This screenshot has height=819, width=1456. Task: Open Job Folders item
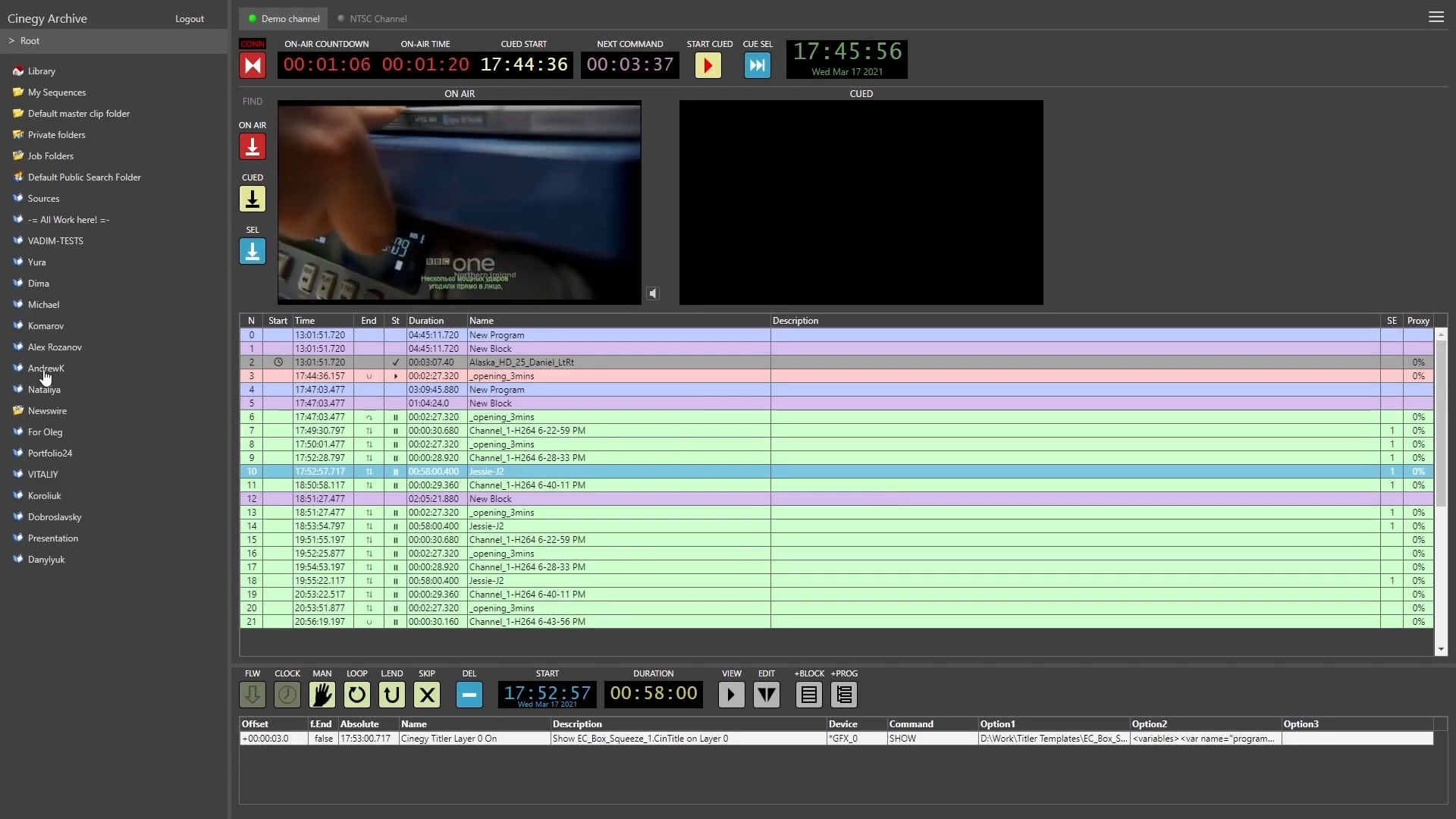[51, 156]
